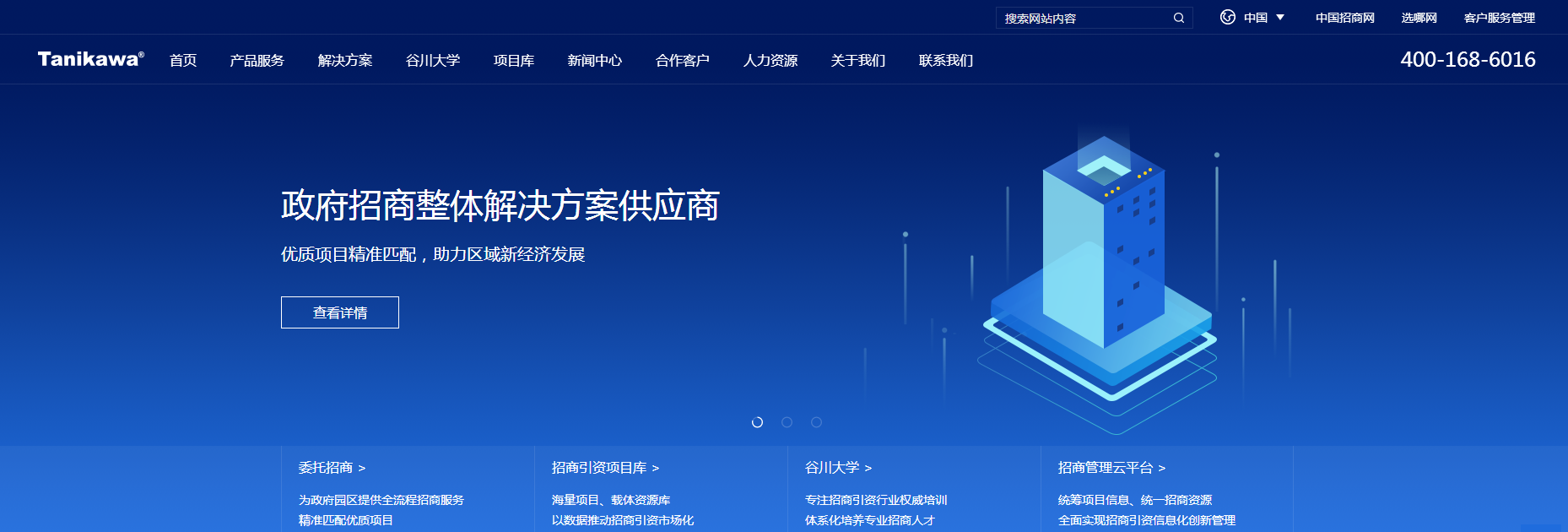The height and width of the screenshot is (532, 1568).
Task: Switch to the second carousel slide dot
Action: tap(787, 422)
